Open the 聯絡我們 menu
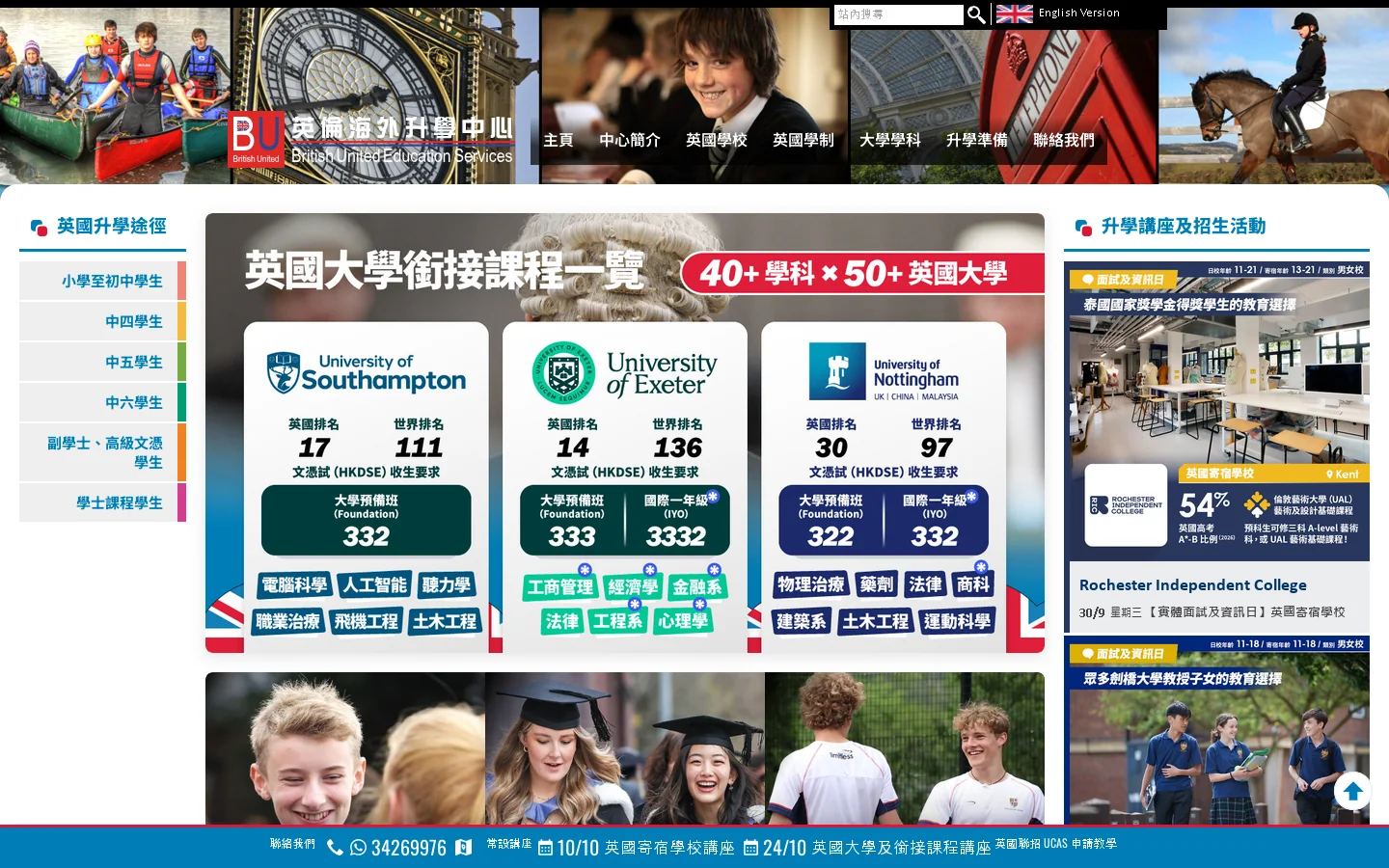 pyautogui.click(x=1064, y=140)
